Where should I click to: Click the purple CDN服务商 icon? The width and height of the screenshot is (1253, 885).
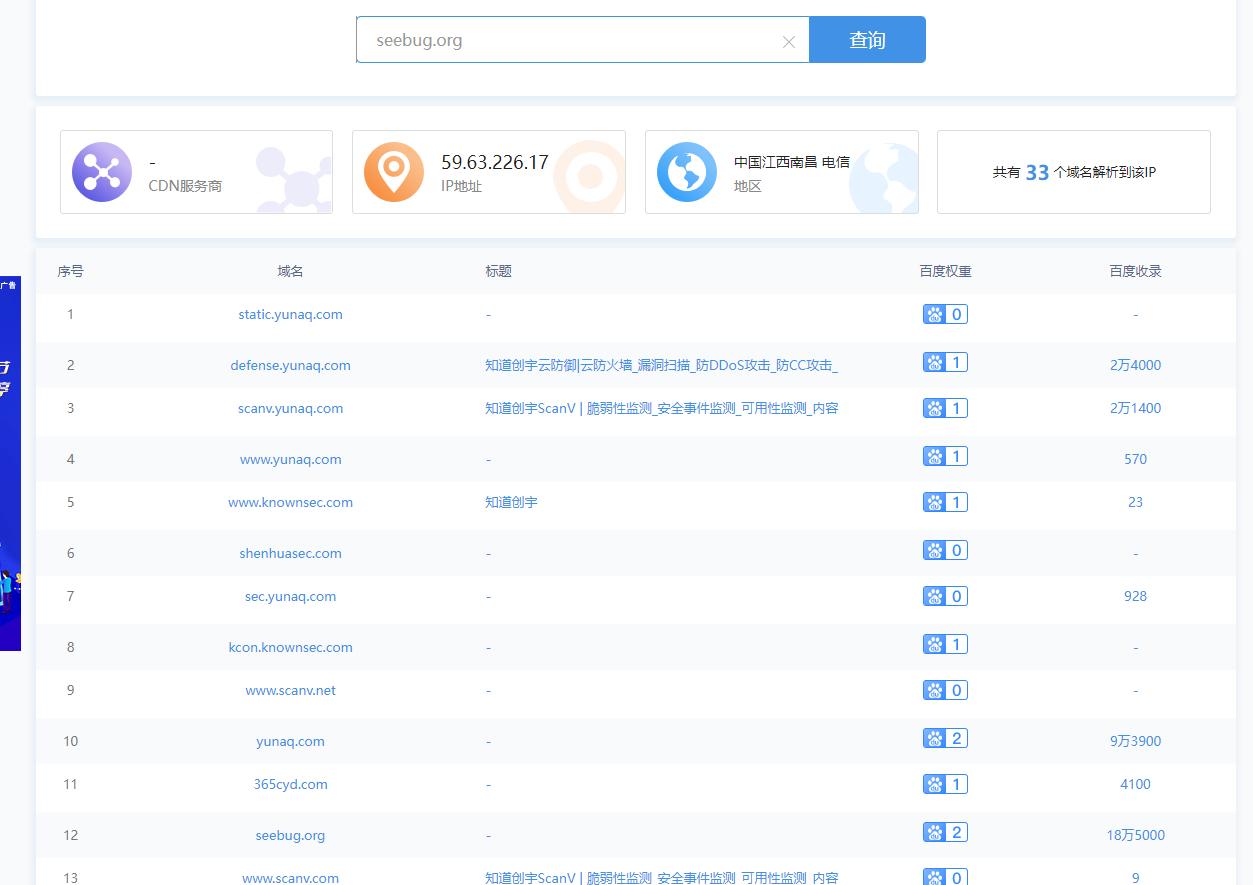click(102, 172)
